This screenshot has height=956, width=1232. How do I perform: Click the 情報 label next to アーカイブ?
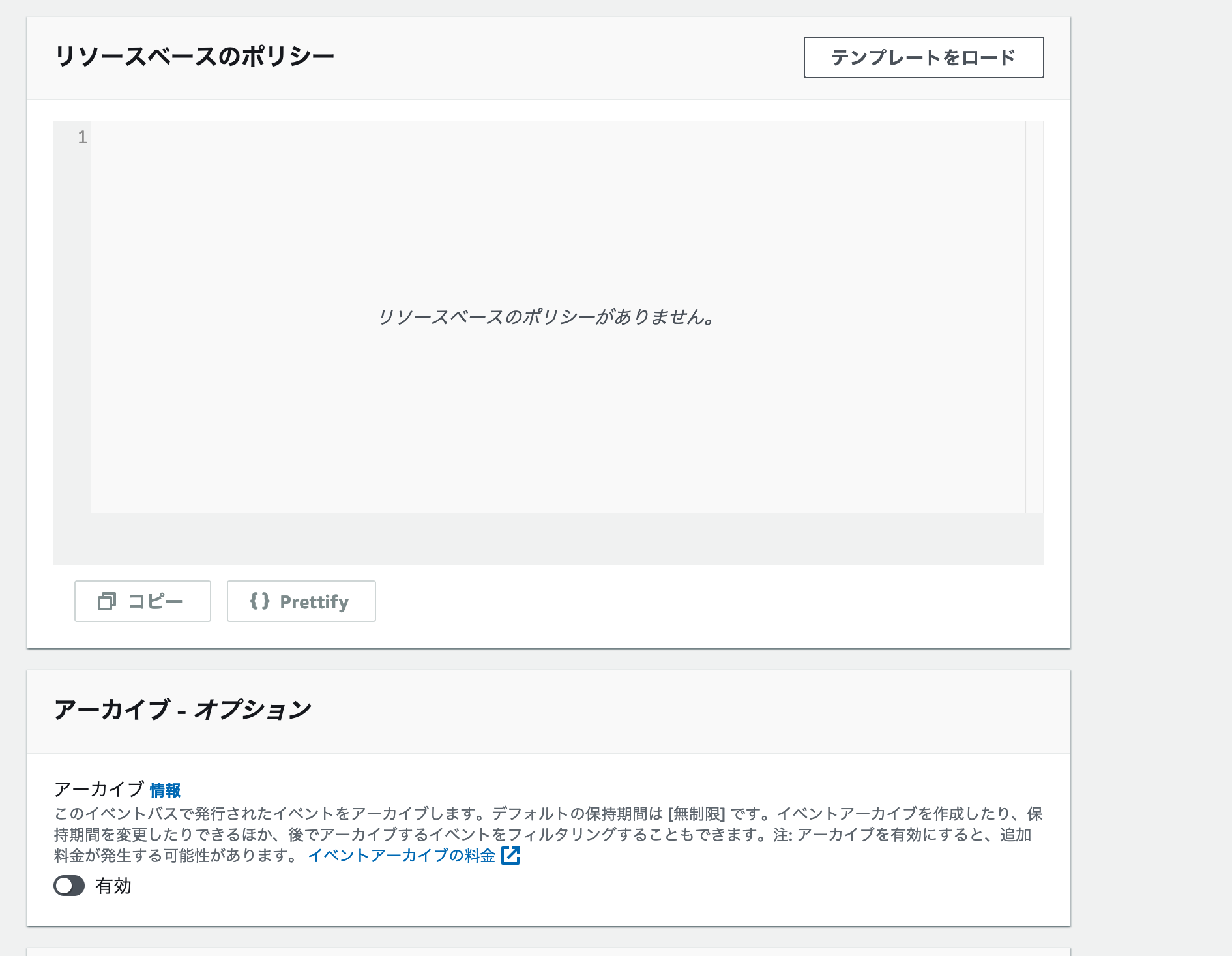(x=166, y=790)
